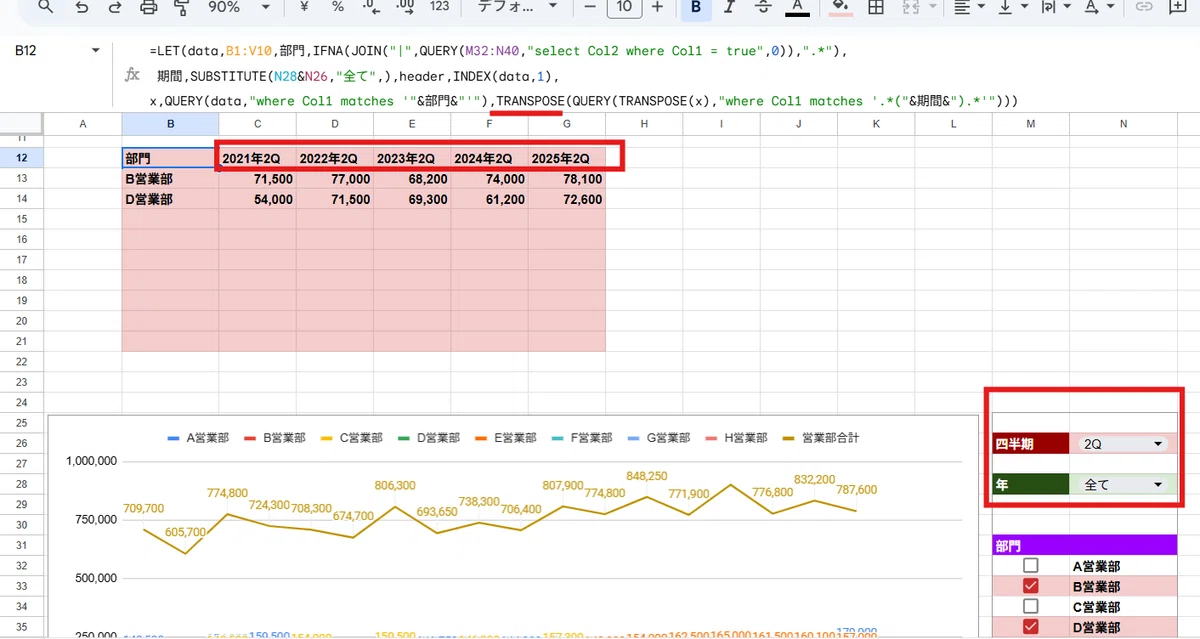1200x639 pixels.
Task: Check the C営業部 checkbox
Action: [1031, 607]
